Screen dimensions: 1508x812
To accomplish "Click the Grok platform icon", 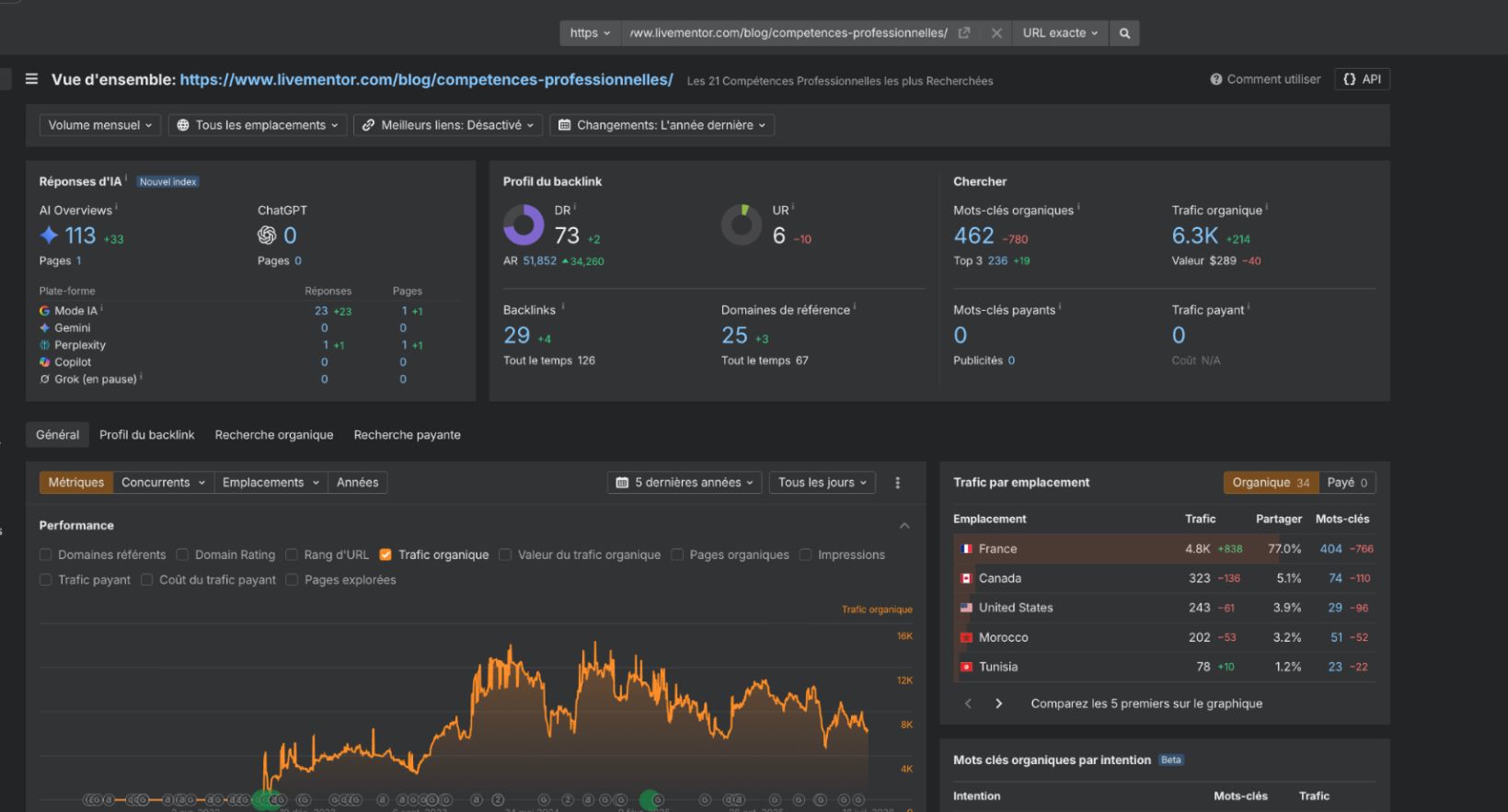I will 44,379.
